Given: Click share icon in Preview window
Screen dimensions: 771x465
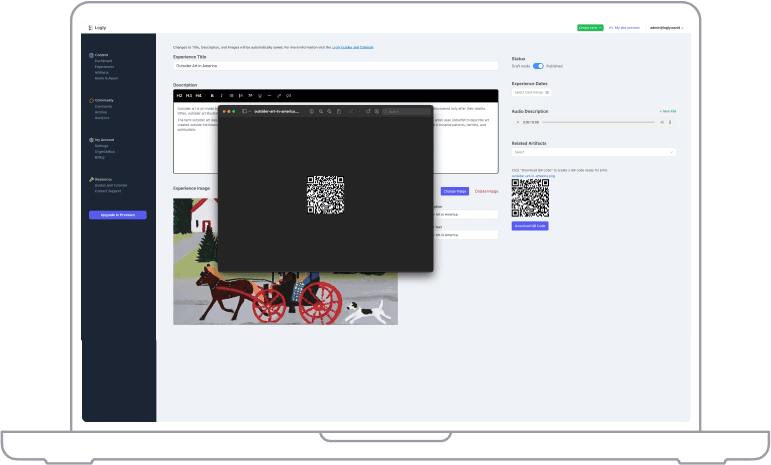Looking at the screenshot, I should click(339, 112).
